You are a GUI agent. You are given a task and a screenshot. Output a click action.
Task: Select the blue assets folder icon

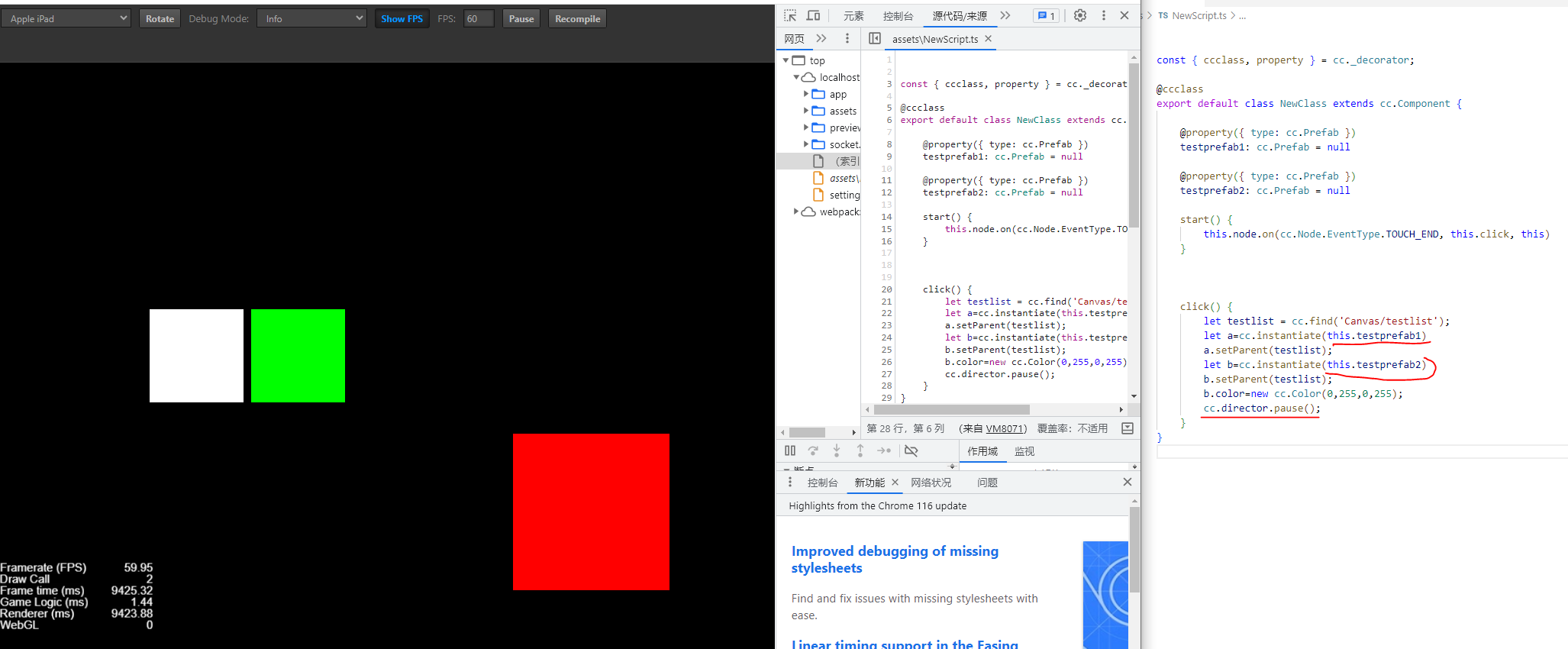pos(818,111)
